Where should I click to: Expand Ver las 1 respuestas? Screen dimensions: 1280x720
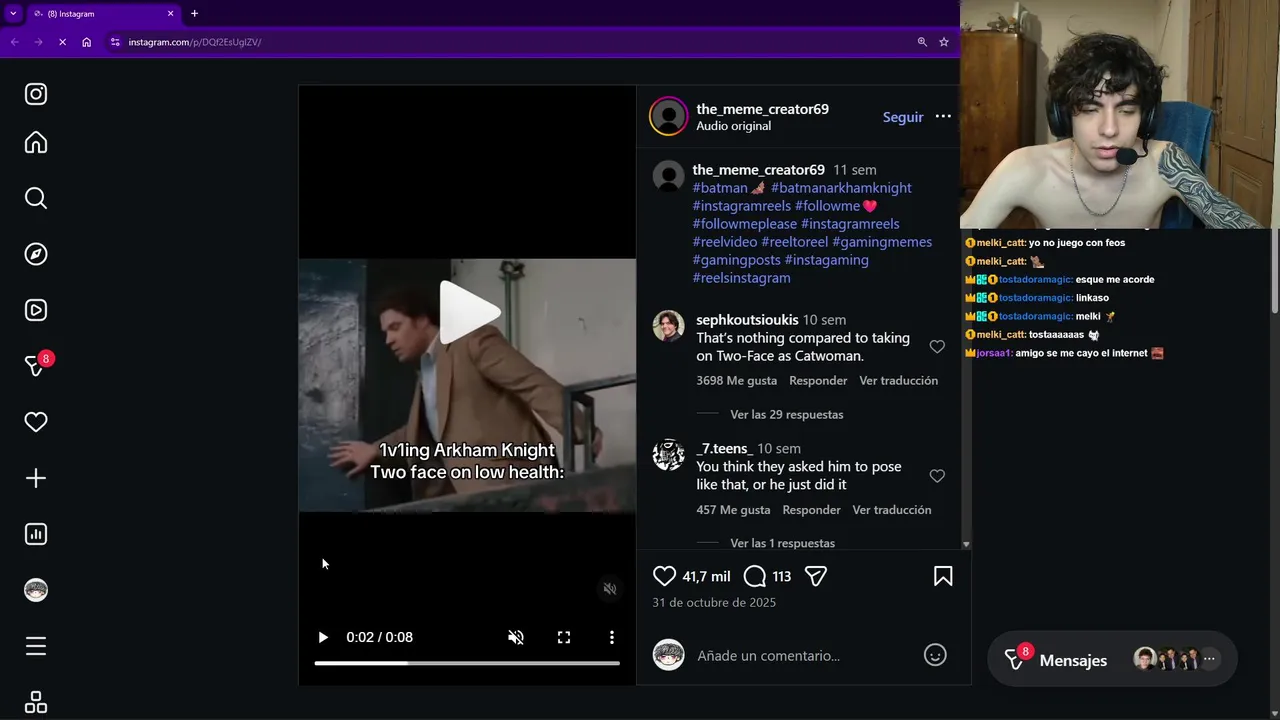[x=783, y=543]
